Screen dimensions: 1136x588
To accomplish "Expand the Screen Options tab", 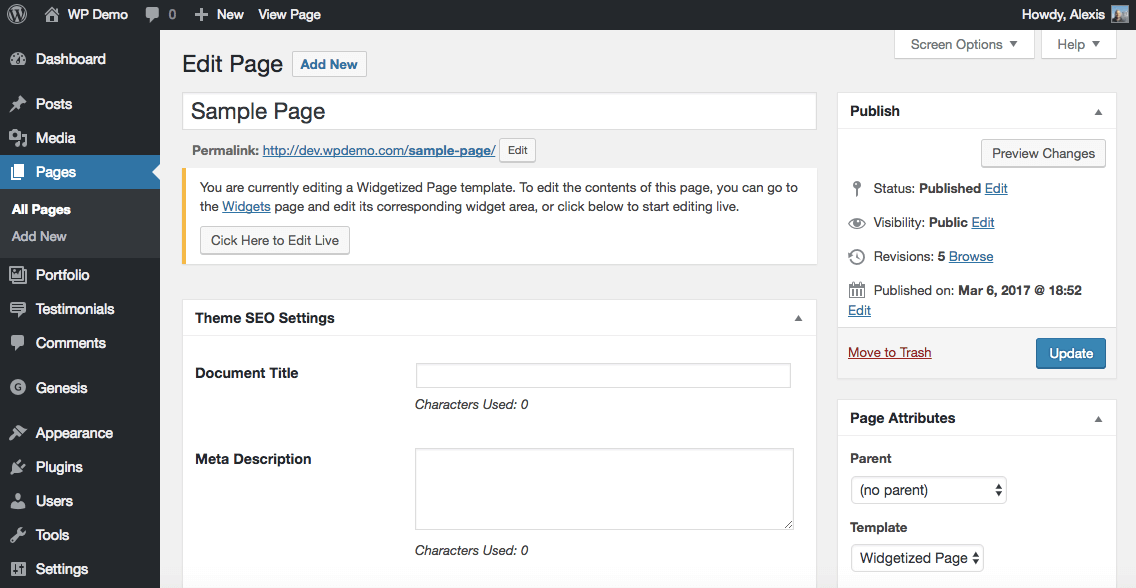I will pyautogui.click(x=964, y=44).
